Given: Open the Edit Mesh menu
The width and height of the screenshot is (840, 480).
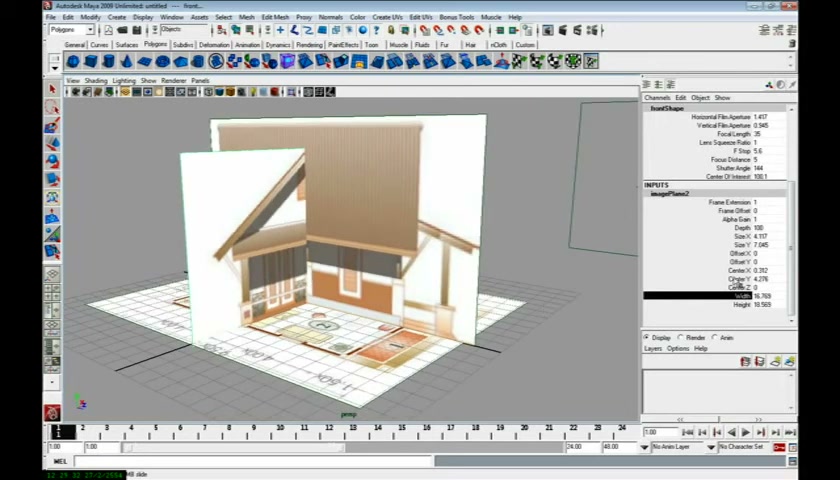Looking at the screenshot, I should 275,17.
